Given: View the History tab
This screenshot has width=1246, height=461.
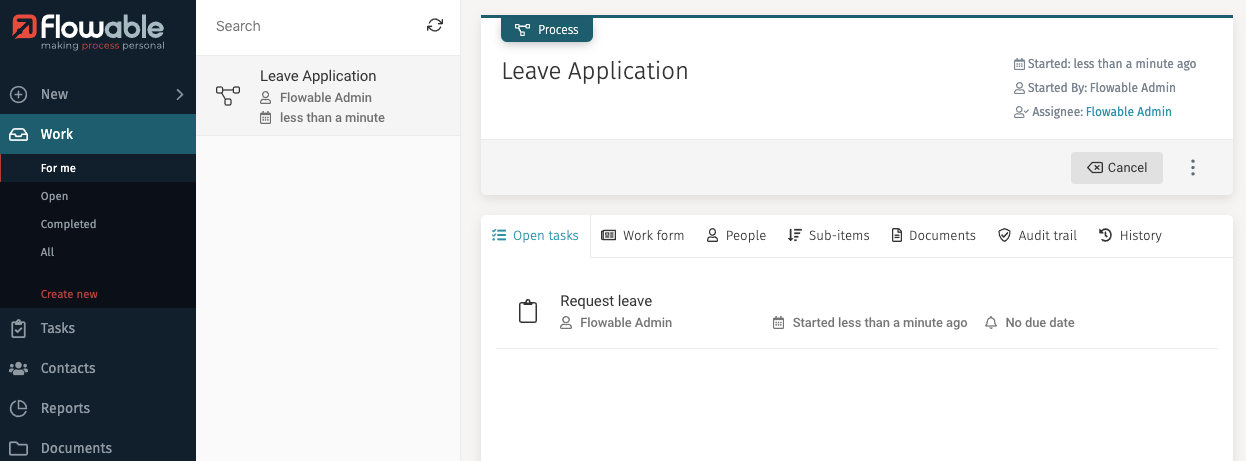Looking at the screenshot, I should [x=1130, y=236].
